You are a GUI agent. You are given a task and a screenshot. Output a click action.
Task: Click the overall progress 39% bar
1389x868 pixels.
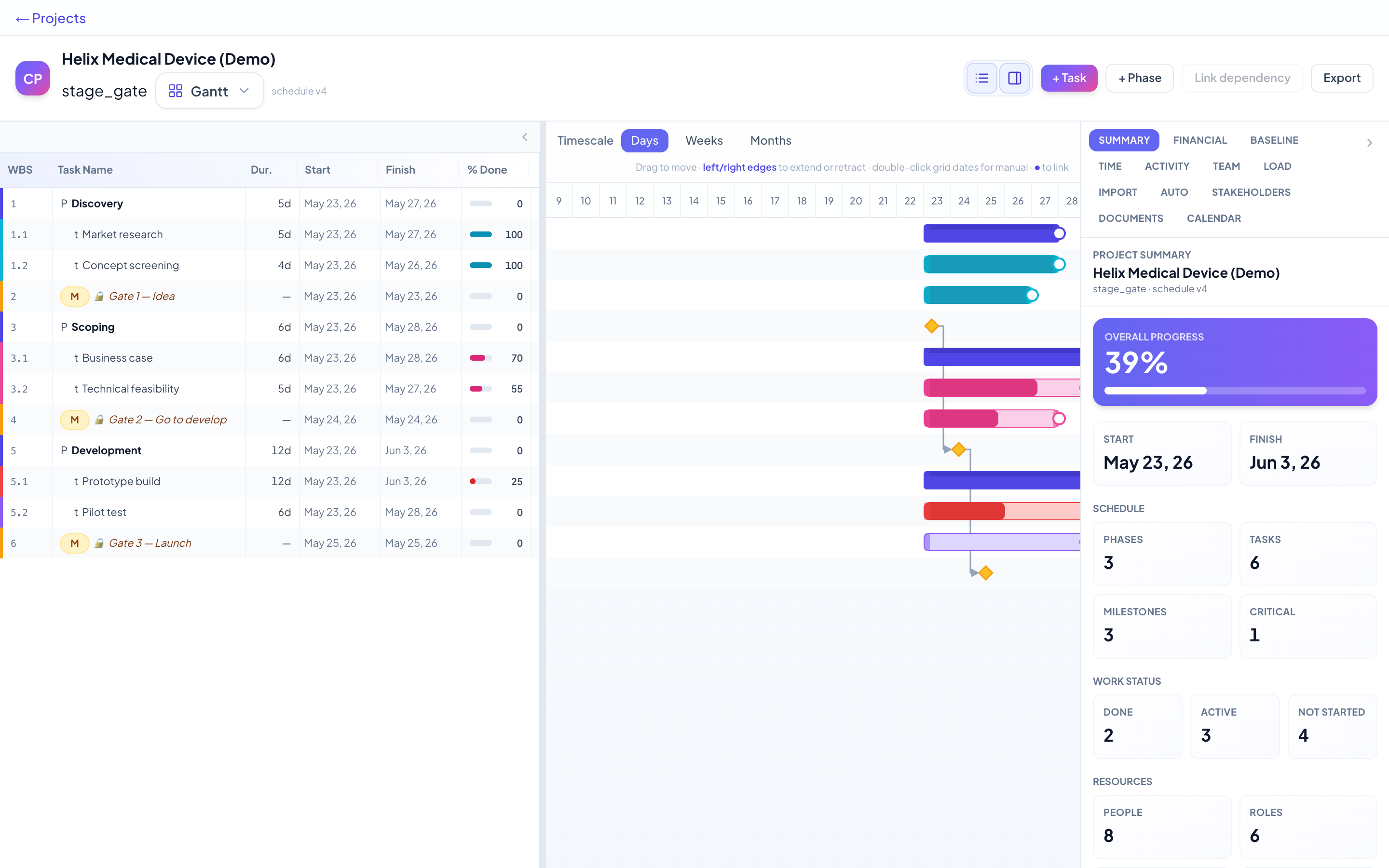point(1234,391)
